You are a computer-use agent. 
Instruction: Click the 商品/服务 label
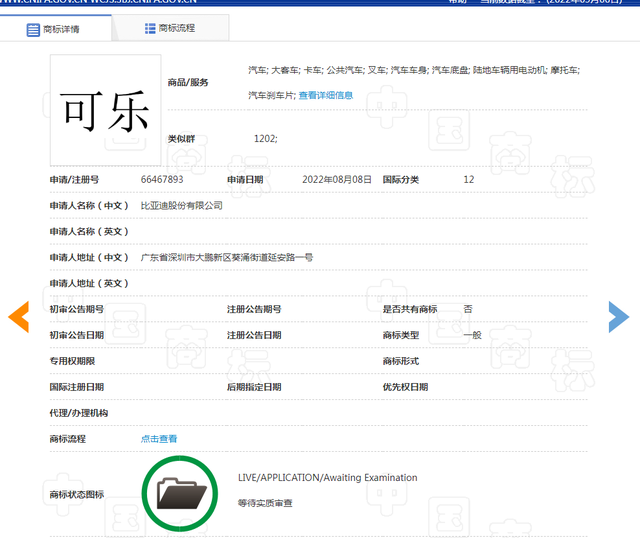(188, 82)
